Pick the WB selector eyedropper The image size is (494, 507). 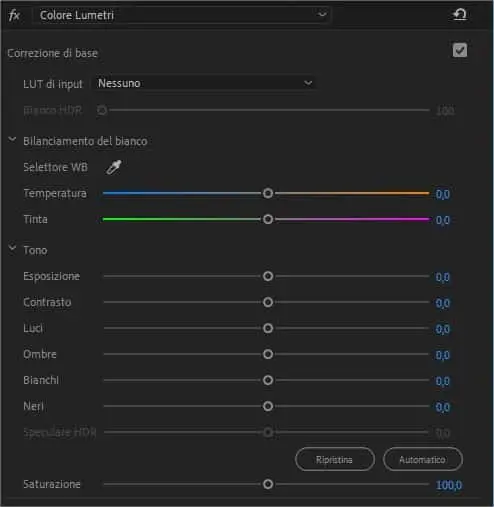pos(114,167)
